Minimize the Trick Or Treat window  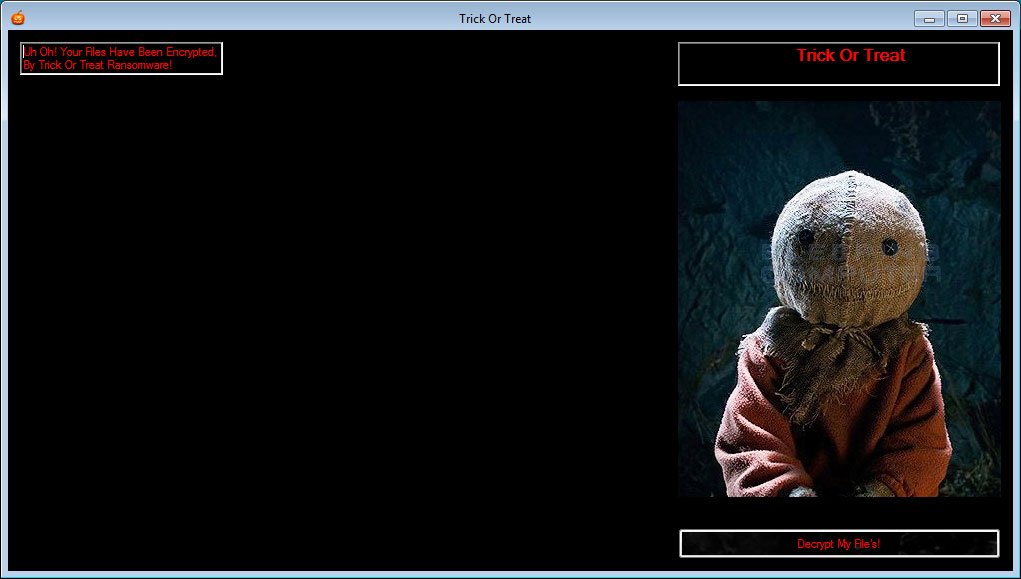click(x=929, y=19)
